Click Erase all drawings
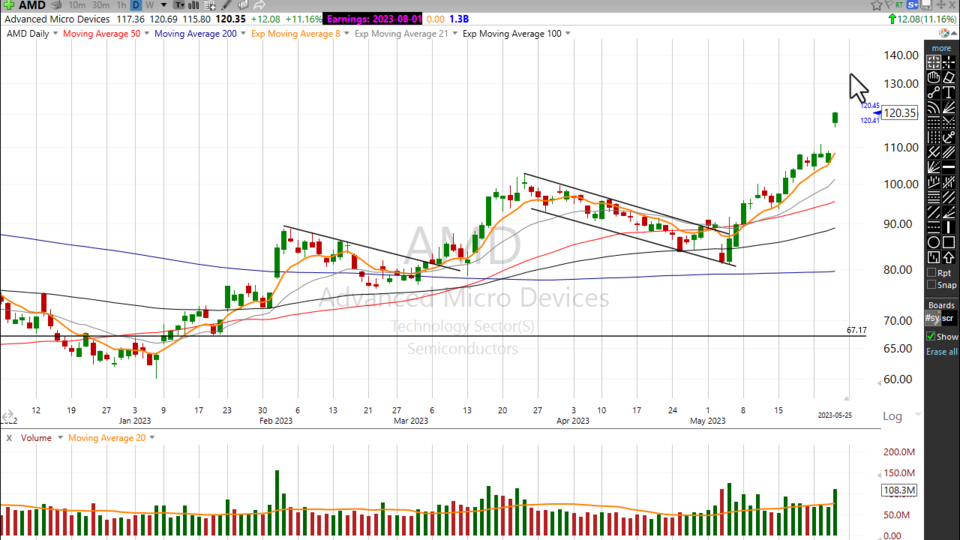Viewport: 960px width, 540px height. tap(941, 352)
